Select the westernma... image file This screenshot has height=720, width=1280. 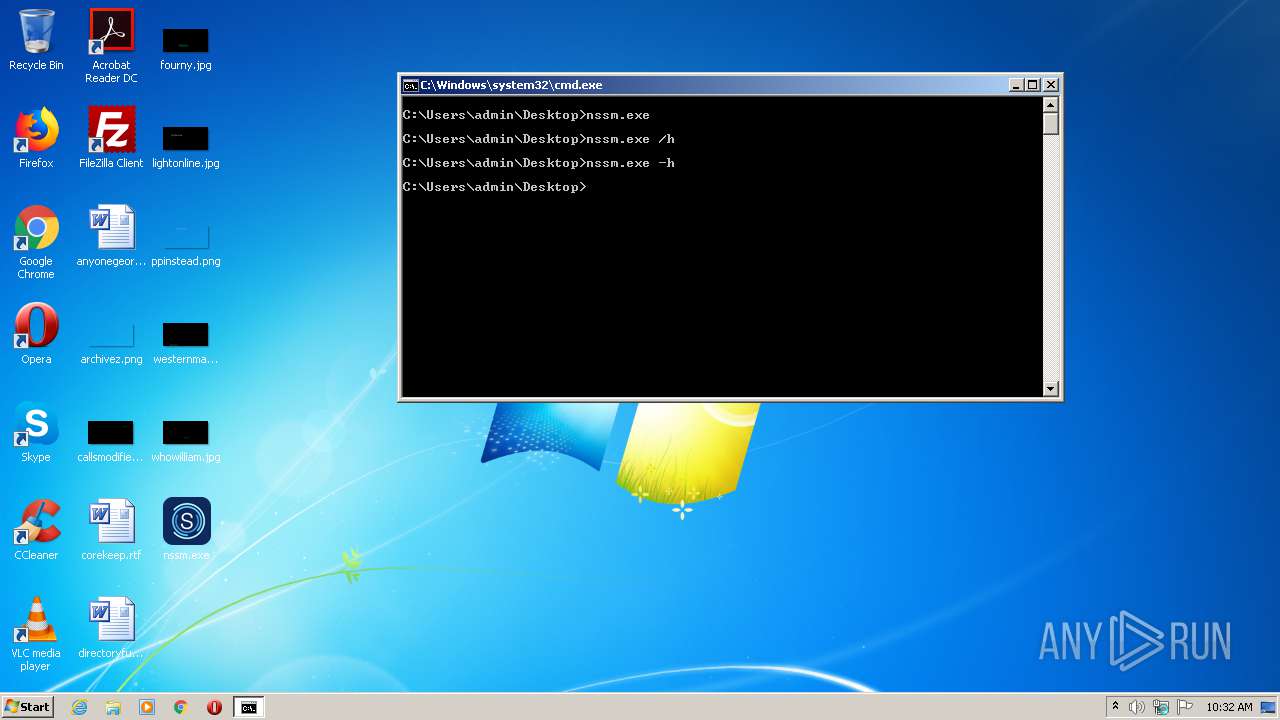coord(186,342)
